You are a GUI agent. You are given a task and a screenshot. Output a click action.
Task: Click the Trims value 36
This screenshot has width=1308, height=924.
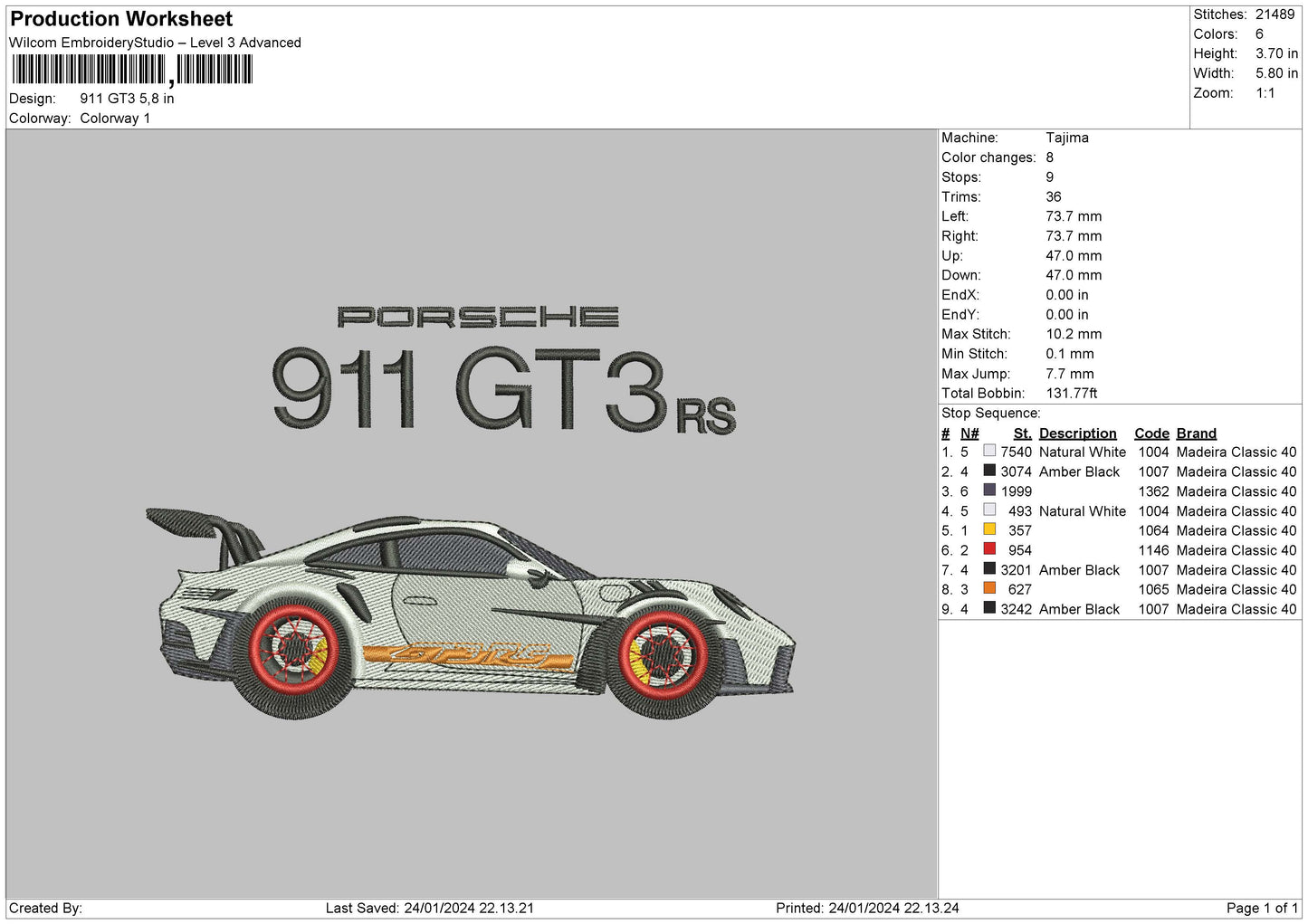pos(1054,196)
